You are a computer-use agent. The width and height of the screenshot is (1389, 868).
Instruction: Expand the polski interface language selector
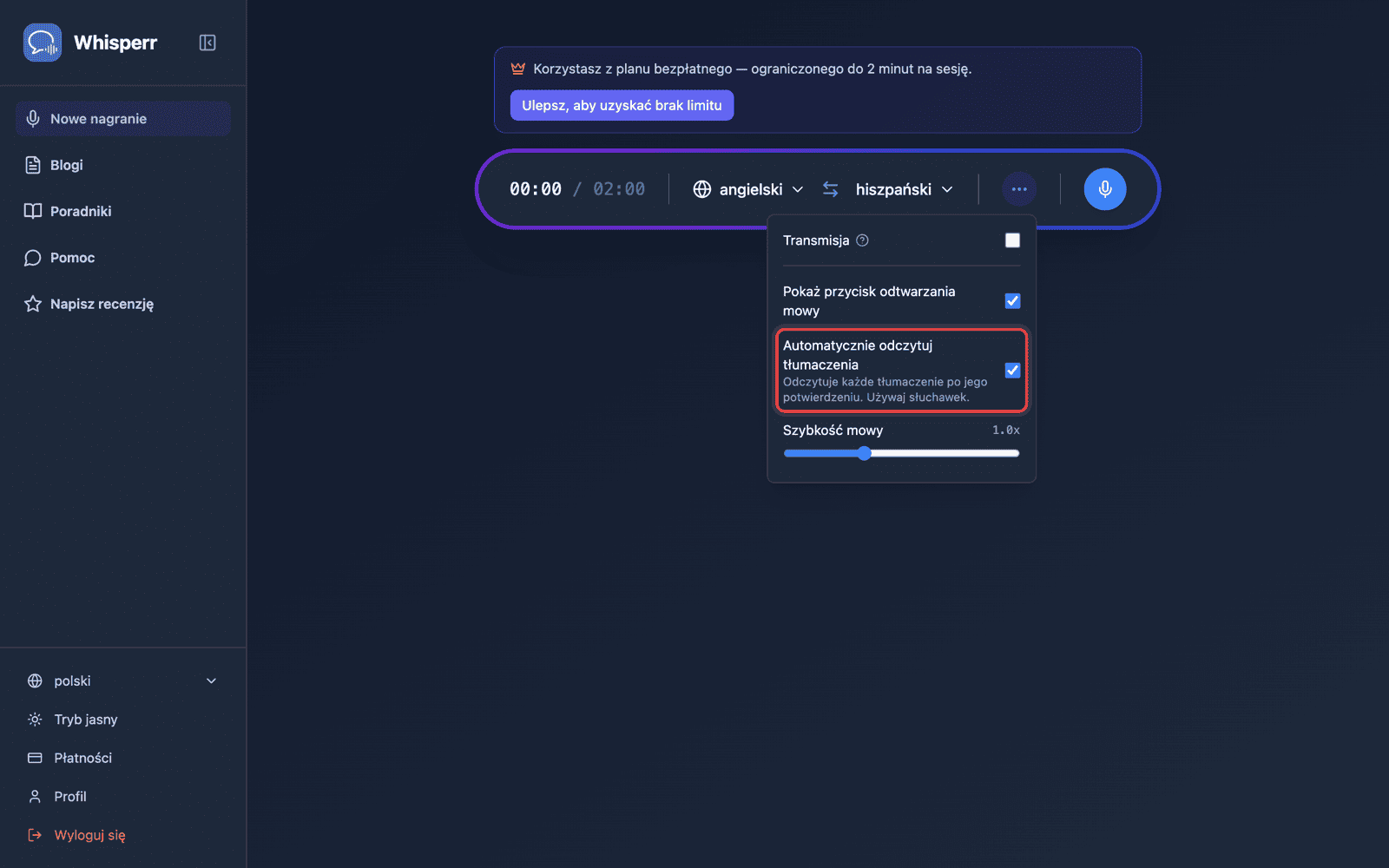[122, 681]
